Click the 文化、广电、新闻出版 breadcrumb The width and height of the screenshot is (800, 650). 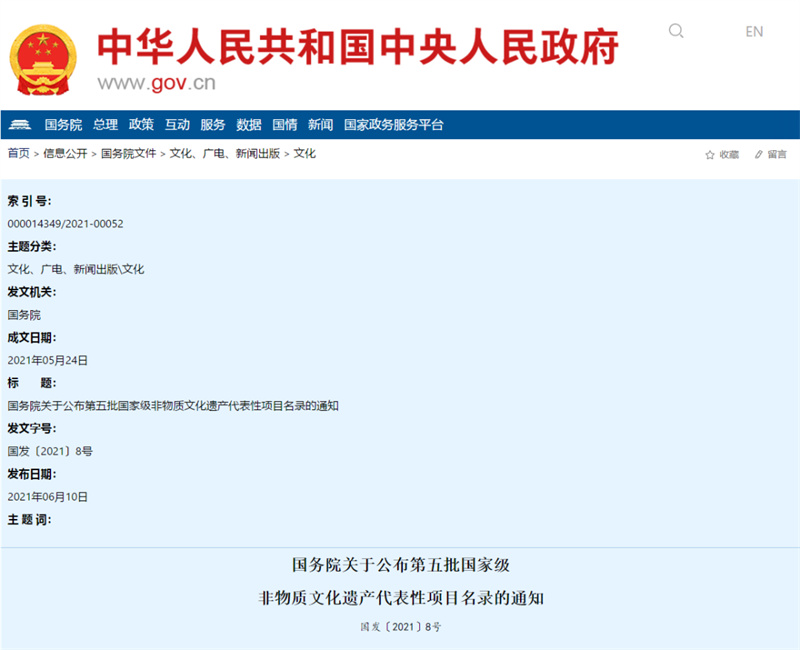[224, 154]
